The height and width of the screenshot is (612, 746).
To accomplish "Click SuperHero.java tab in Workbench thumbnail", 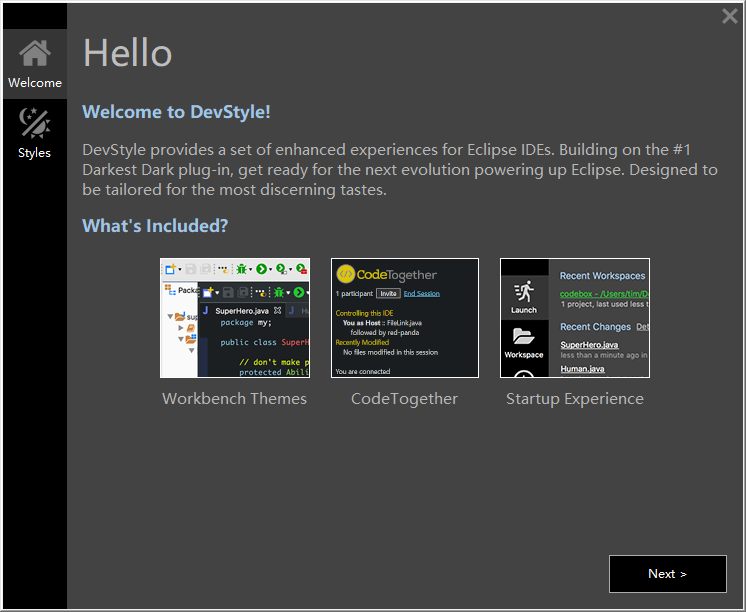I will click(x=242, y=311).
